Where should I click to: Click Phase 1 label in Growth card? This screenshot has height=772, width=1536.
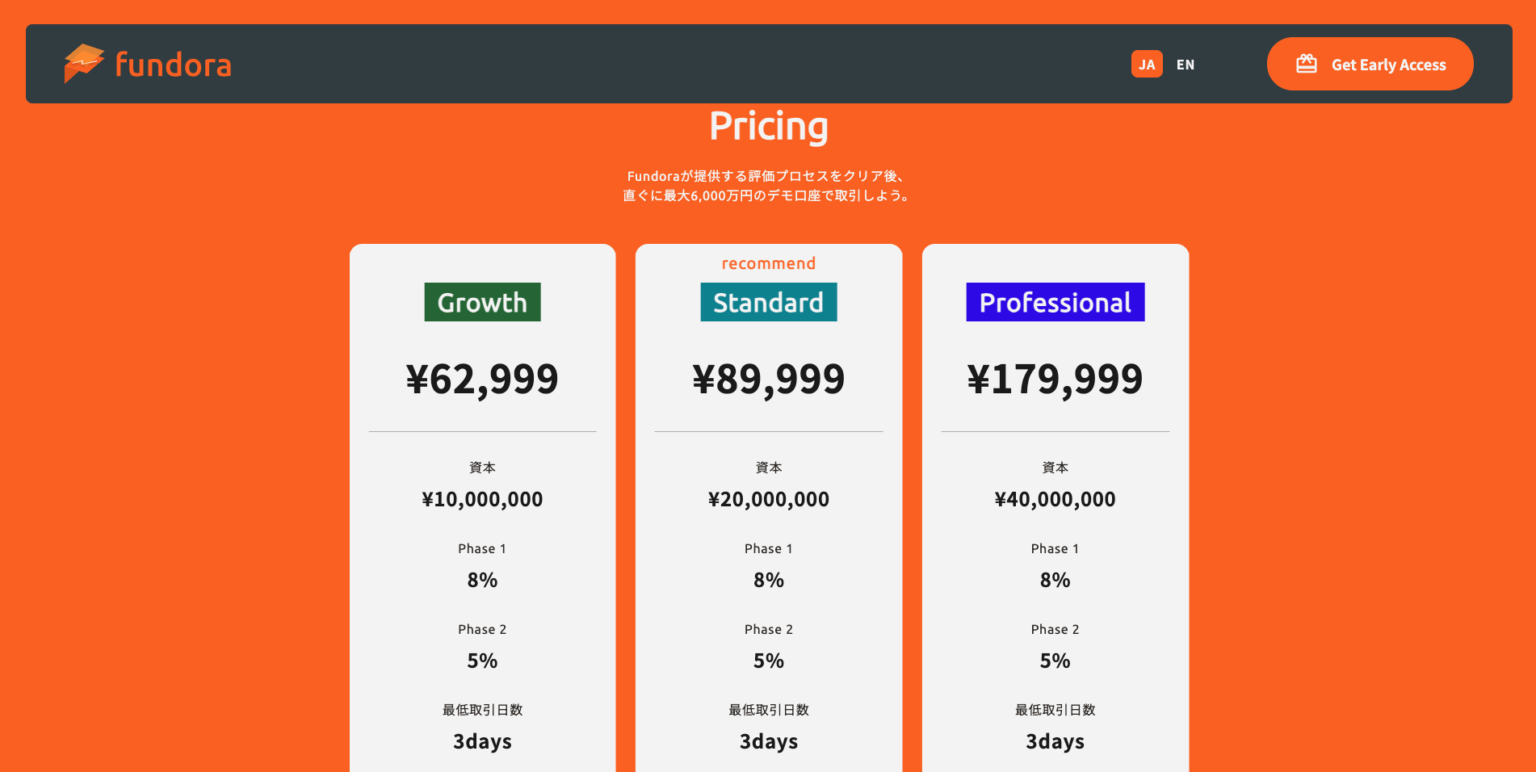[482, 548]
